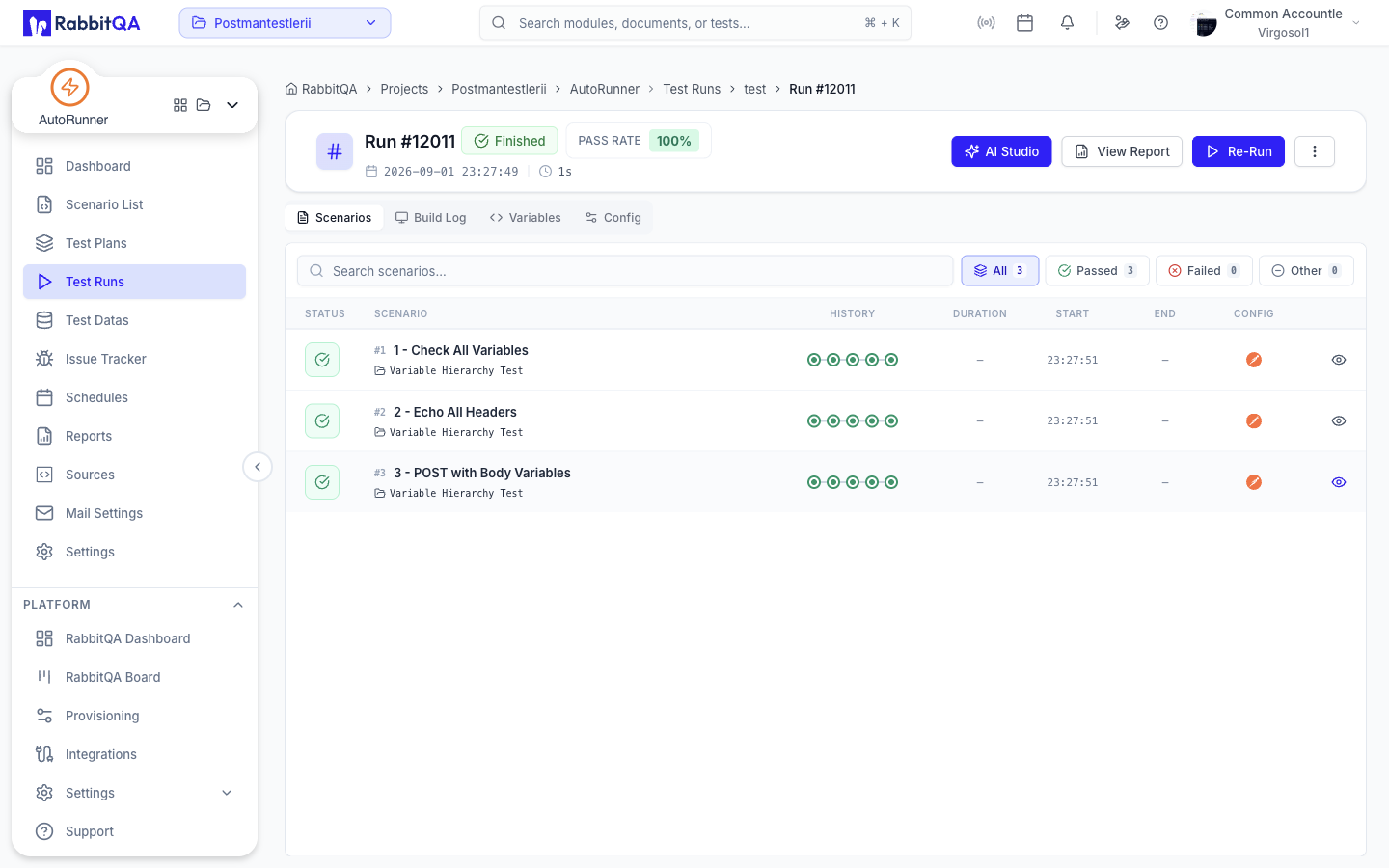1389x868 pixels.
Task: Open Schedules in sidebar
Action: click(134, 397)
